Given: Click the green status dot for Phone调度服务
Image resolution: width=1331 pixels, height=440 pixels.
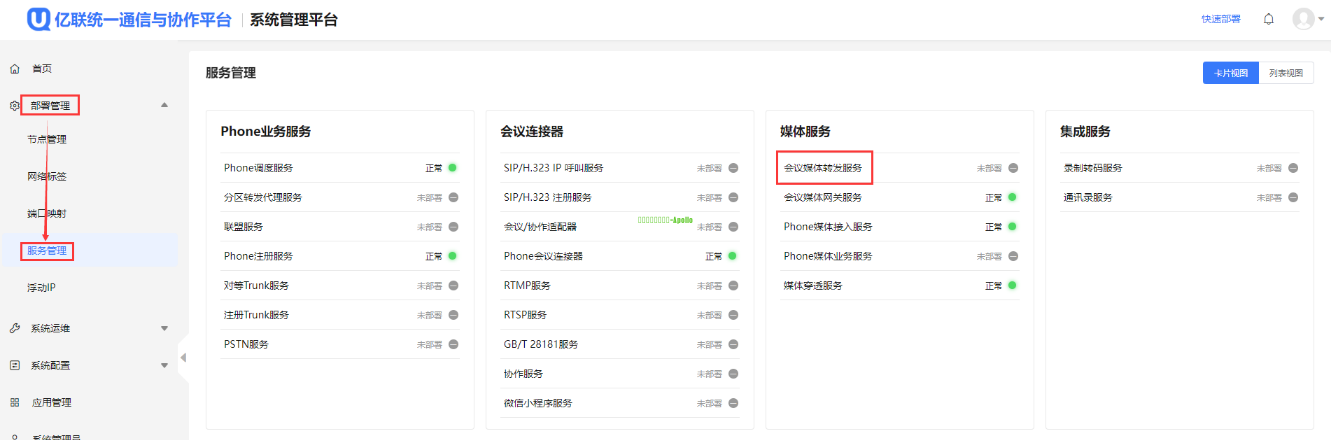Looking at the screenshot, I should click(x=452, y=168).
